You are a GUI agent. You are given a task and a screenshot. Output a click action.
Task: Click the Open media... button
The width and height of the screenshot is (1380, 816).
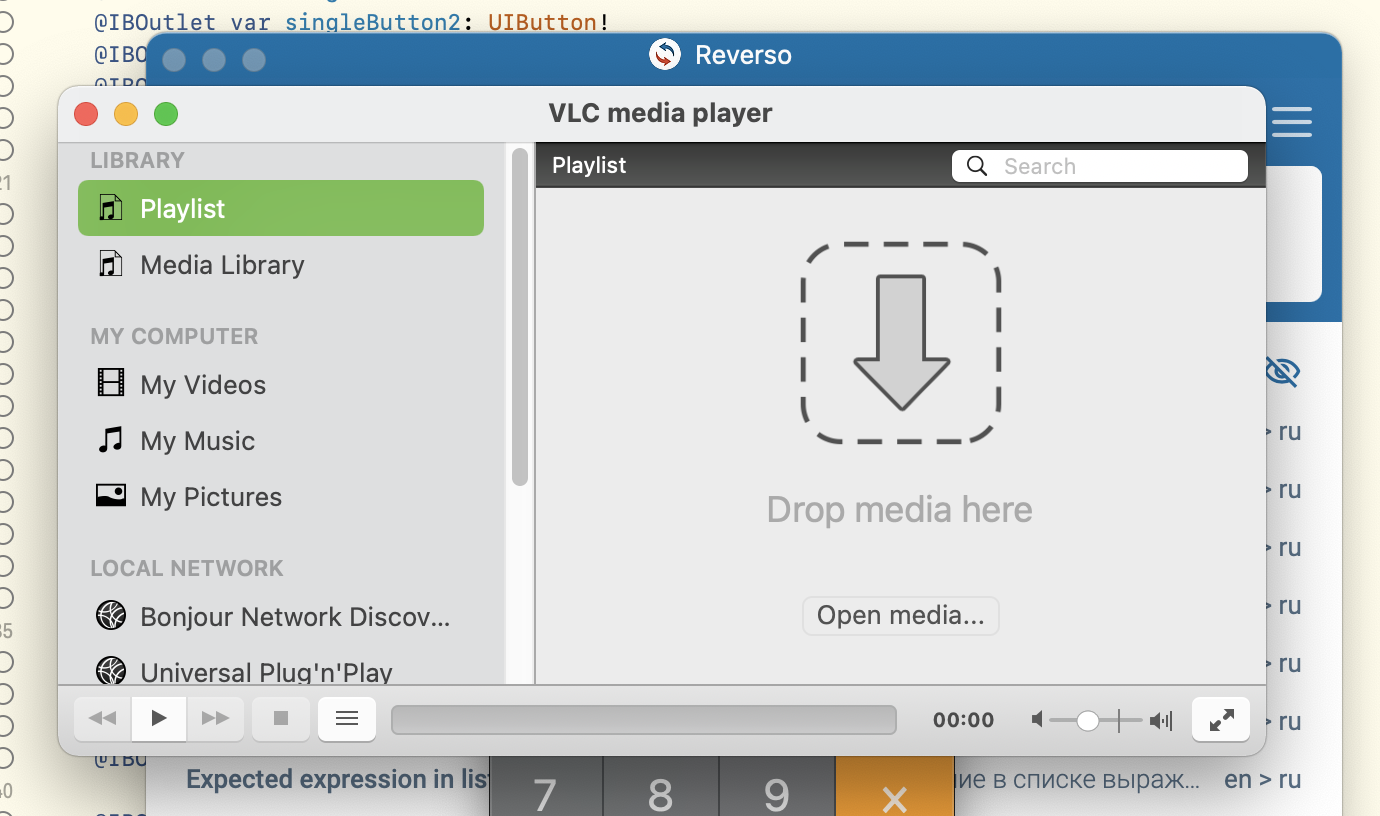point(900,615)
